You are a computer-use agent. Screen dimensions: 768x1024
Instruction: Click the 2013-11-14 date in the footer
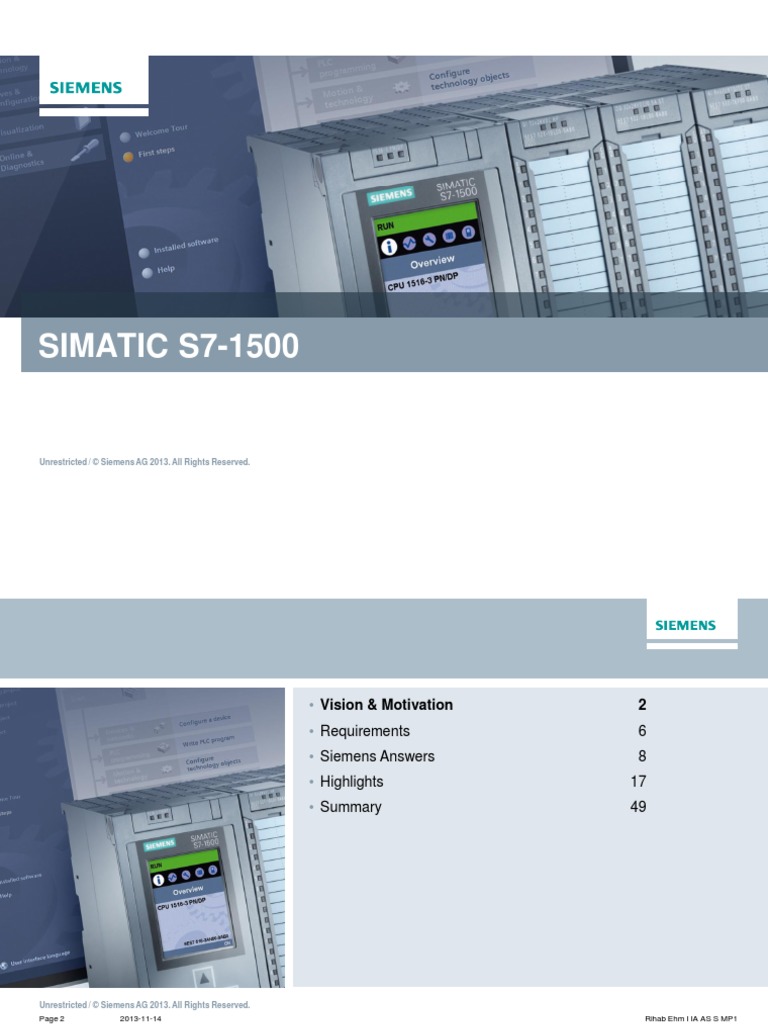click(140, 1019)
